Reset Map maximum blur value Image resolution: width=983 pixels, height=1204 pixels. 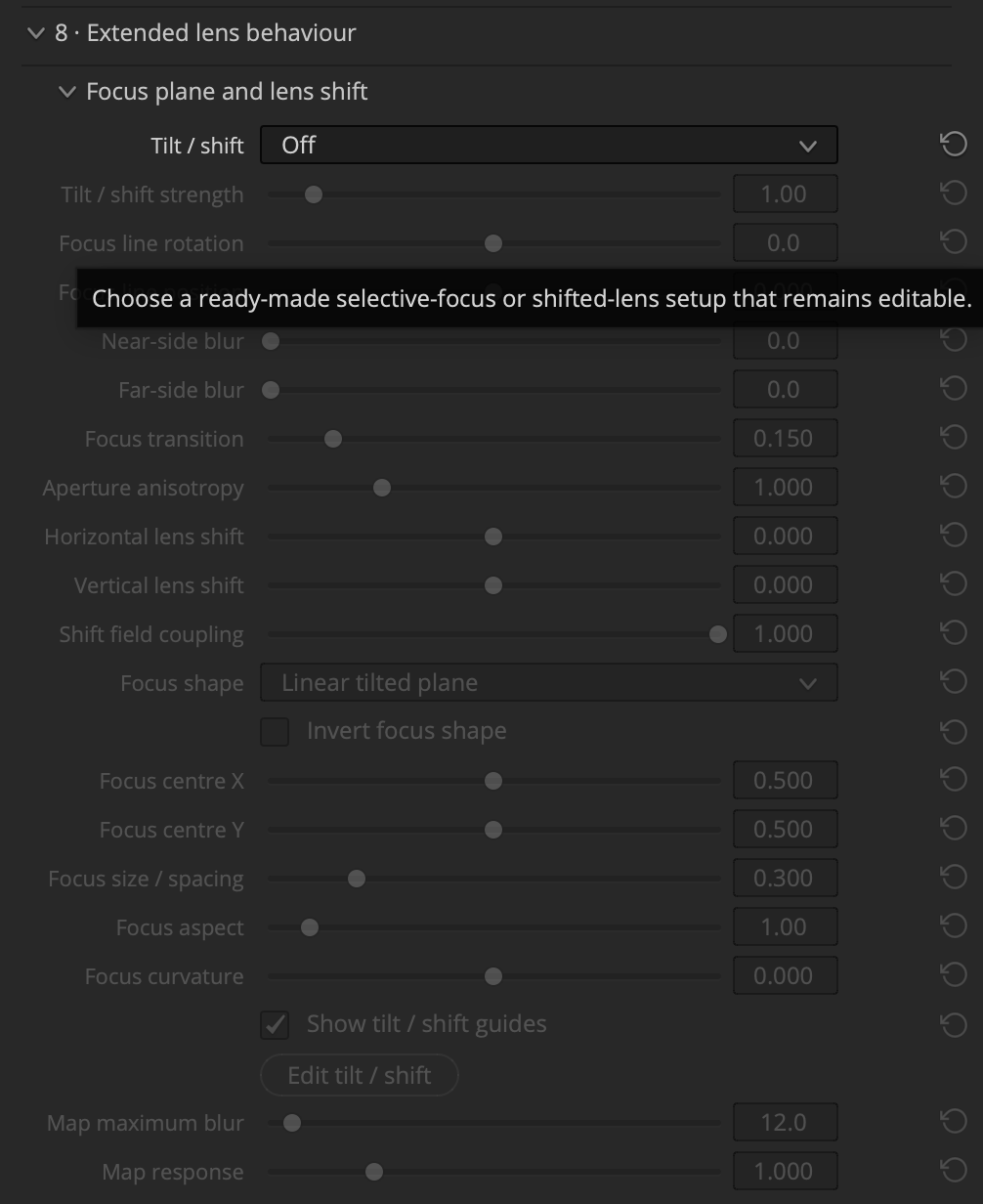(954, 1122)
